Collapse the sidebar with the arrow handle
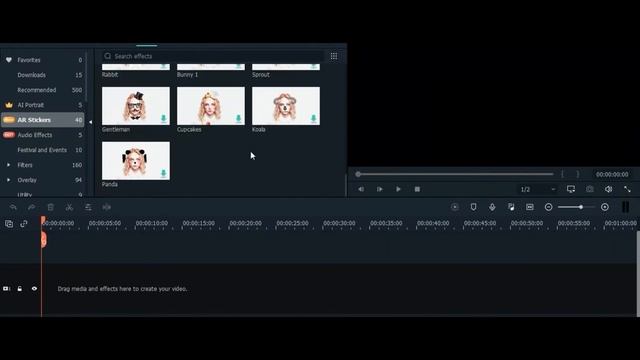Image resolution: width=640 pixels, height=360 pixels. 90,122
